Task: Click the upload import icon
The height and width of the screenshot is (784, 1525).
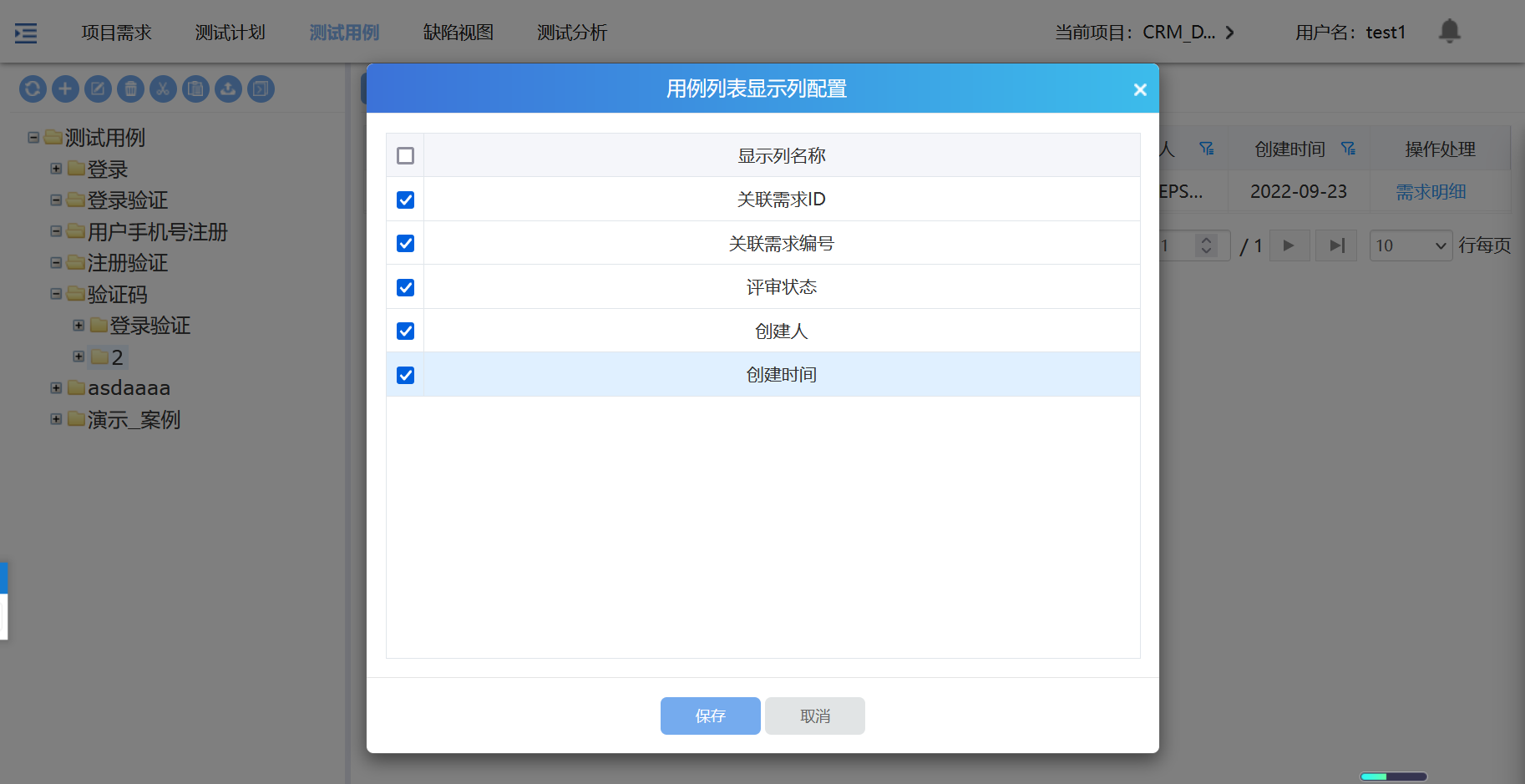Action: [x=228, y=89]
